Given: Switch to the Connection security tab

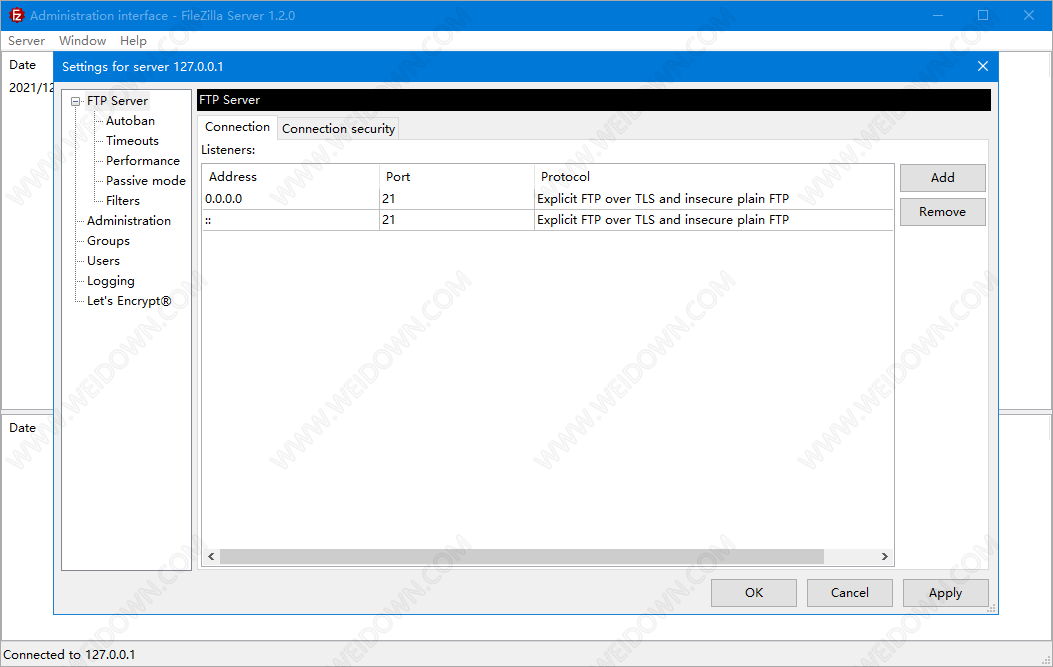Looking at the screenshot, I should [338, 129].
